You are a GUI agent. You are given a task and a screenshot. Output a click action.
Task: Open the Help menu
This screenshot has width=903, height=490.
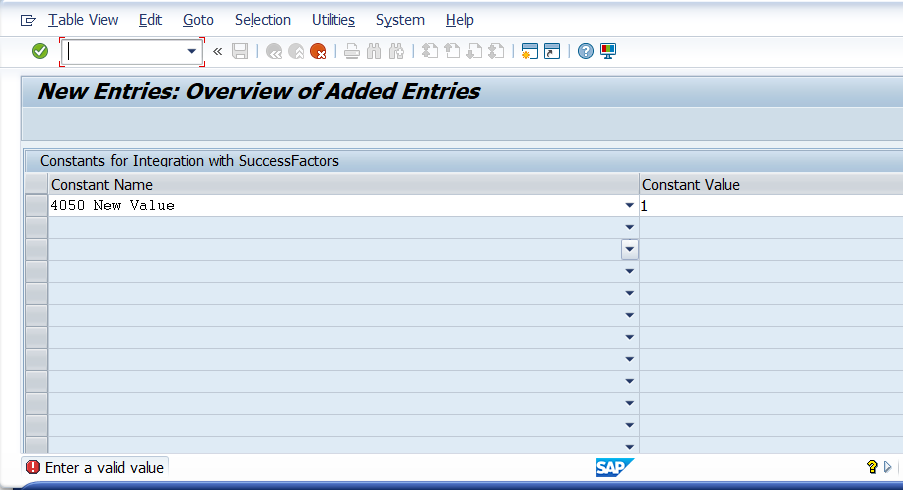pos(460,20)
